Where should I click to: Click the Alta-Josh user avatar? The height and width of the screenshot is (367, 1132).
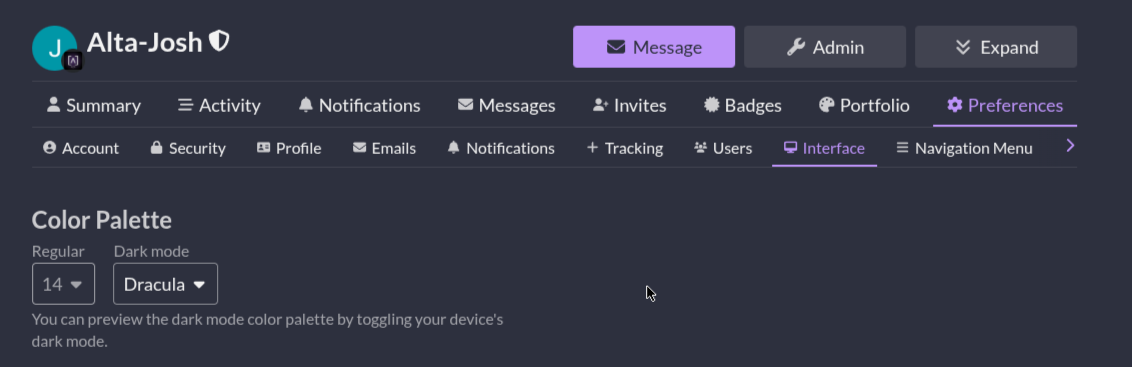click(54, 48)
